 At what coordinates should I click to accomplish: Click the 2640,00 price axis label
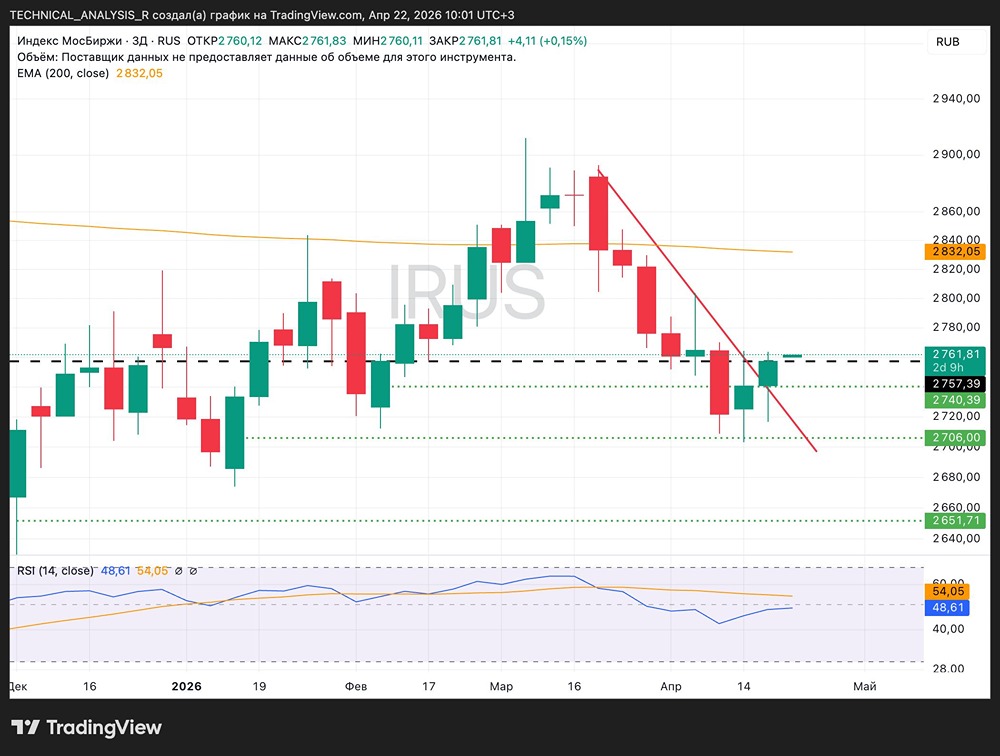tap(956, 538)
